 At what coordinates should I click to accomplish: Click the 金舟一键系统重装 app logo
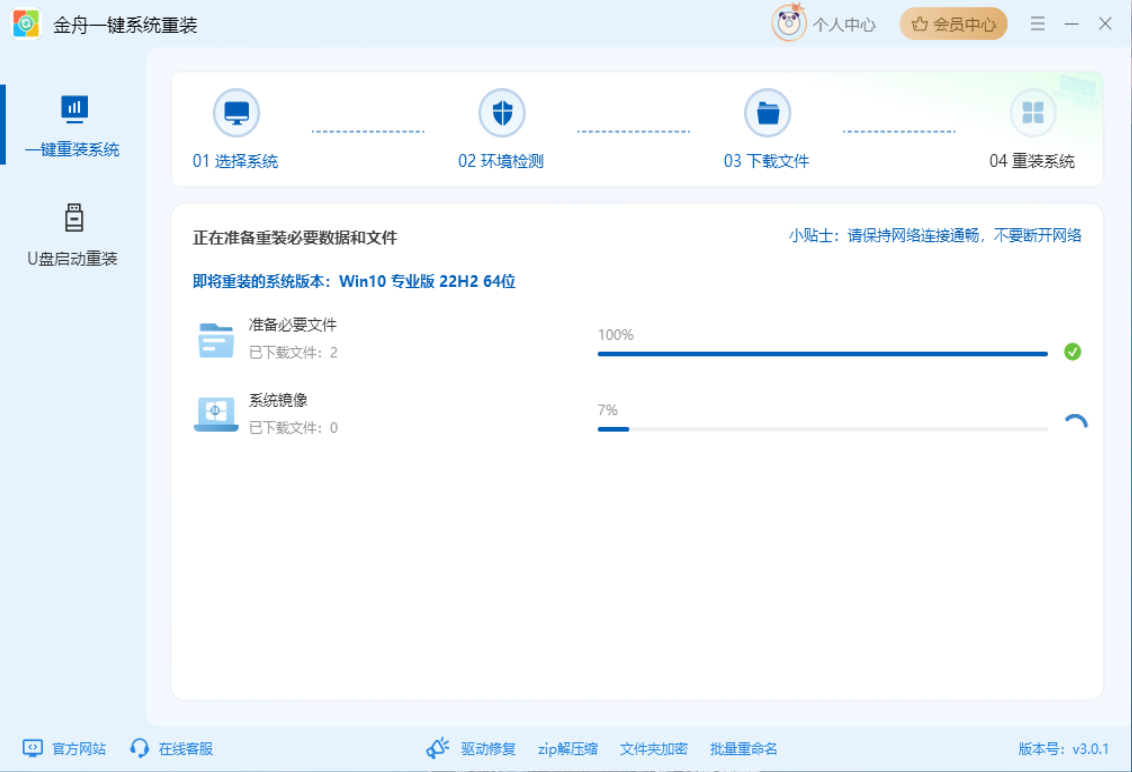[x=26, y=24]
